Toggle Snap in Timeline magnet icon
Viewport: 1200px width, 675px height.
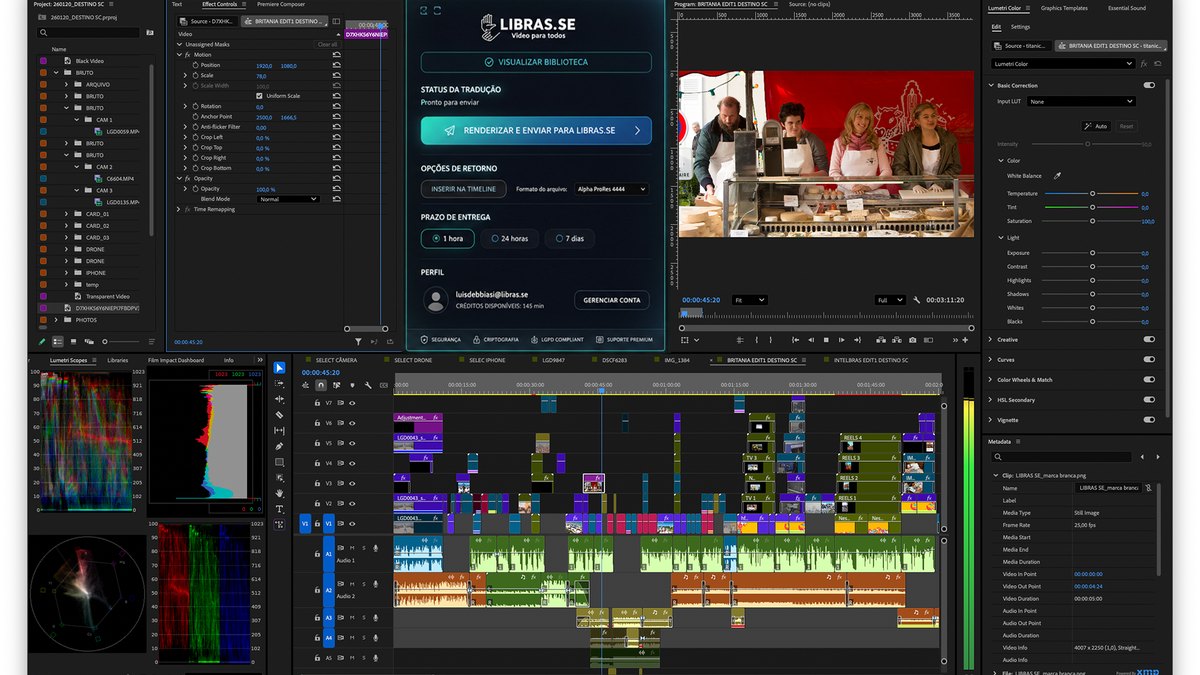(320, 385)
